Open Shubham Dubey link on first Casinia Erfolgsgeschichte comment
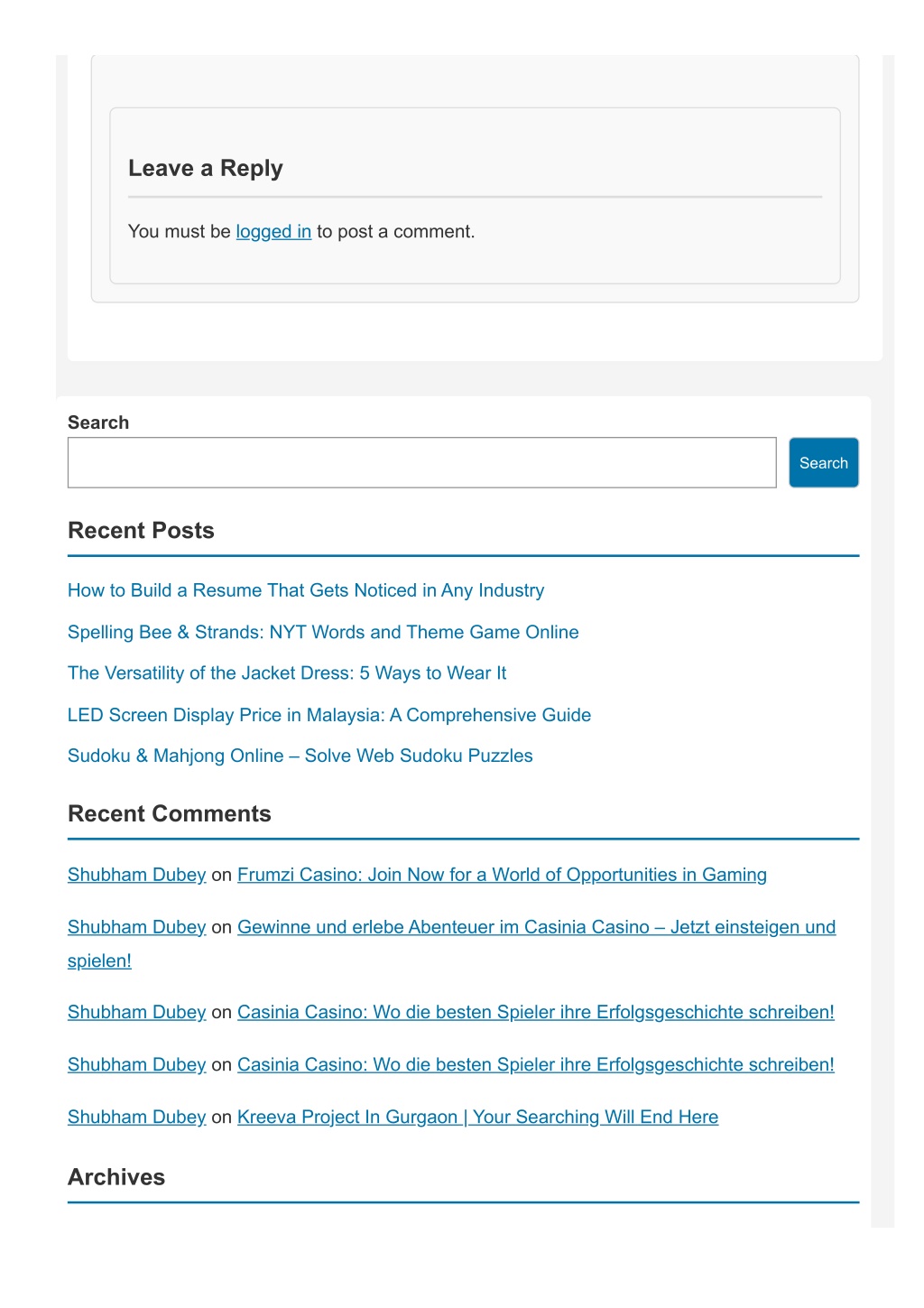Screen dimensions: 924x1308 pos(137,1013)
